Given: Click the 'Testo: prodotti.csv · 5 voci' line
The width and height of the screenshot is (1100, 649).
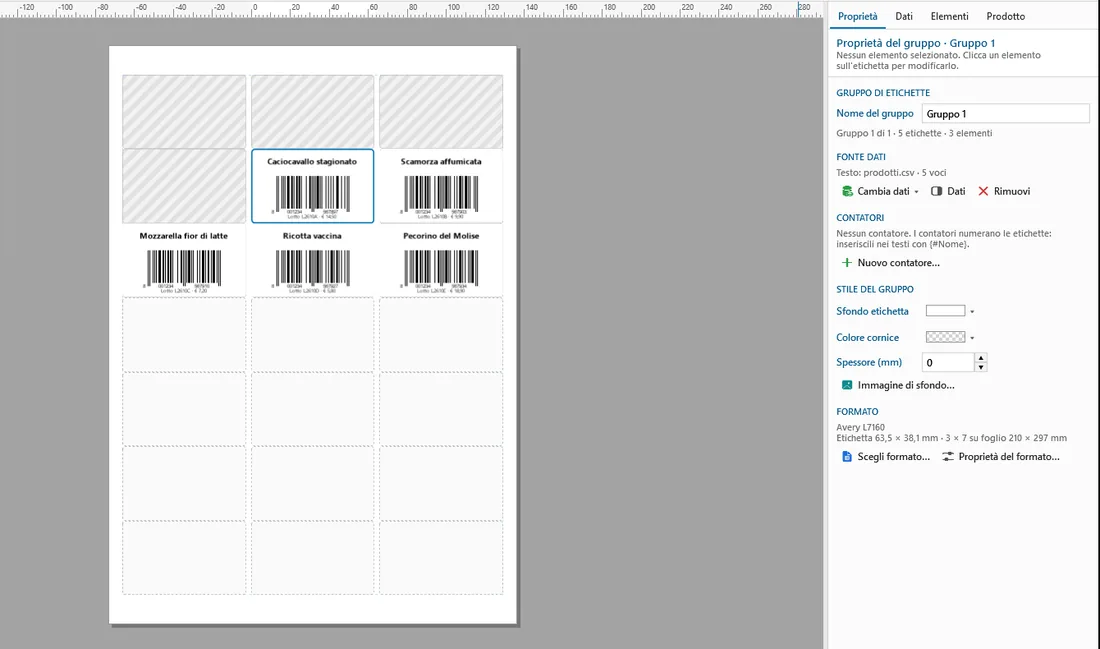Looking at the screenshot, I should 891,173.
